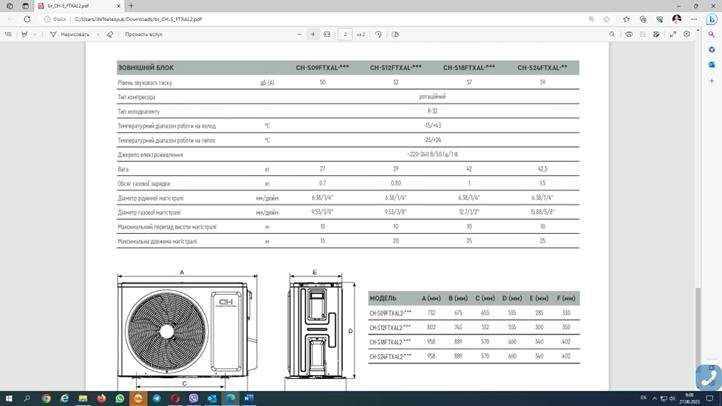Screen dimensions: 722x406
Task: Click the outdoor unit front view drawing
Action: [x=187, y=330]
